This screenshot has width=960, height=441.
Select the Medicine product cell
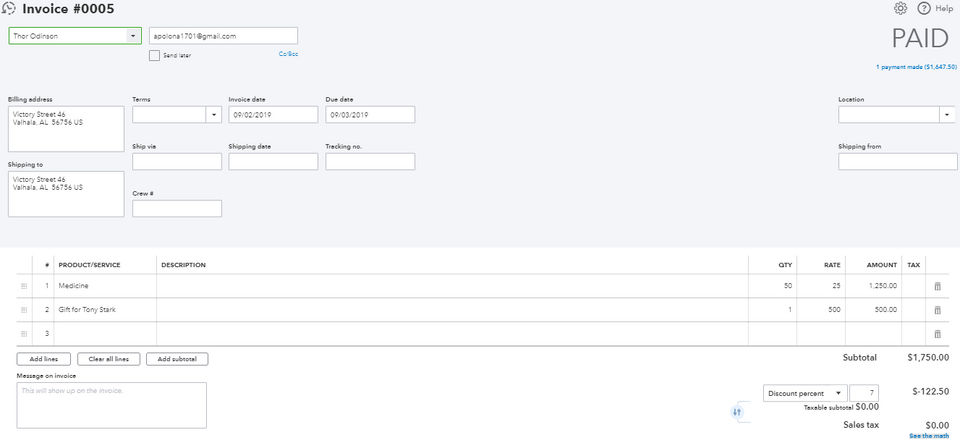(x=105, y=286)
